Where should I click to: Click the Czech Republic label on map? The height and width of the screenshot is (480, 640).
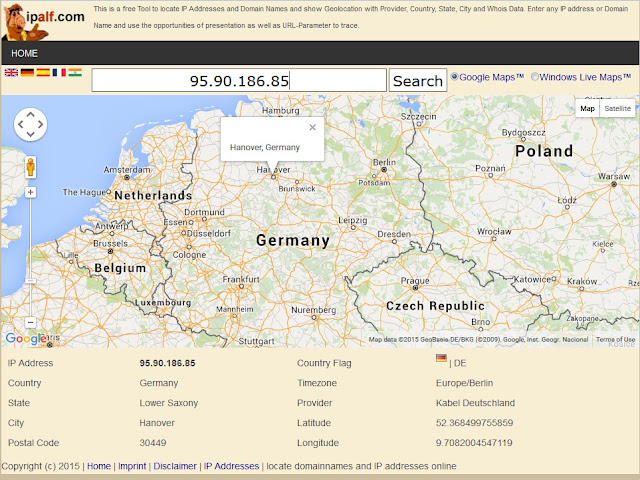coord(436,306)
